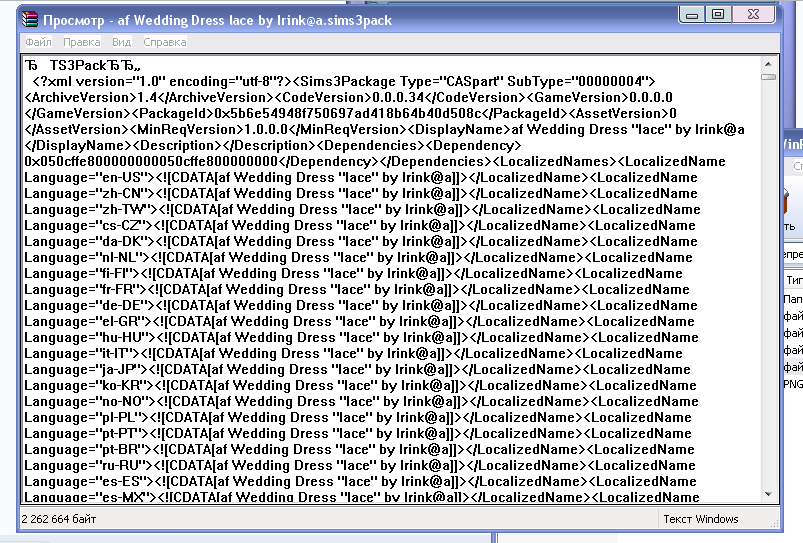Viewport: 803px width, 543px height.
Task: Click the line starting 'Language="nl-NL"'
Action: (x=358, y=257)
